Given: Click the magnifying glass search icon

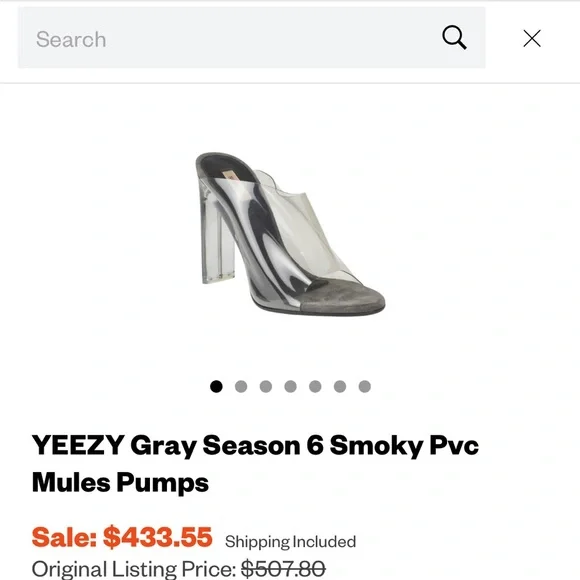Looking at the screenshot, I should point(454,37).
